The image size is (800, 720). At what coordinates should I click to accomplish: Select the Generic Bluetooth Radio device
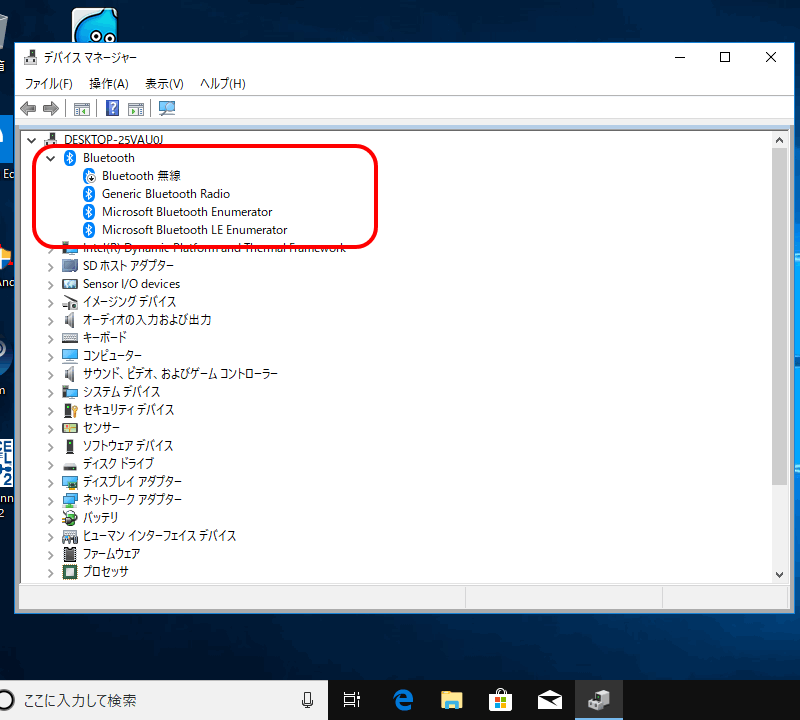(165, 194)
